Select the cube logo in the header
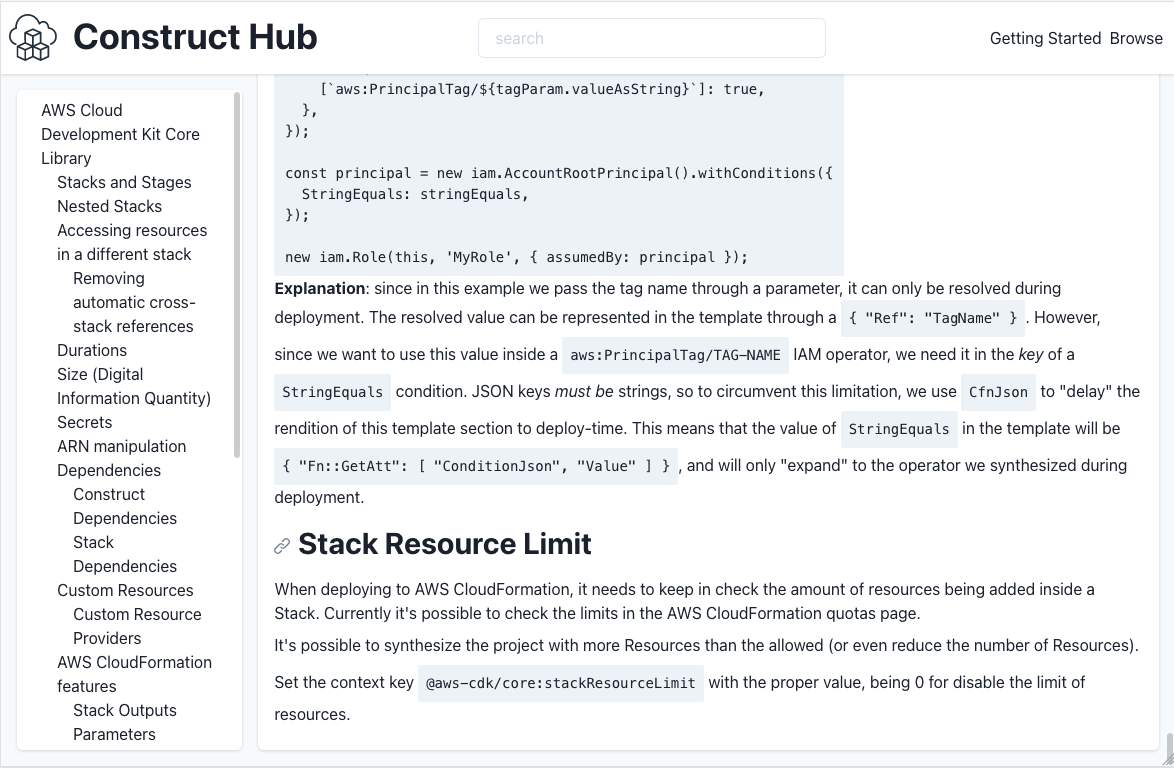1174x768 pixels. [32, 37]
